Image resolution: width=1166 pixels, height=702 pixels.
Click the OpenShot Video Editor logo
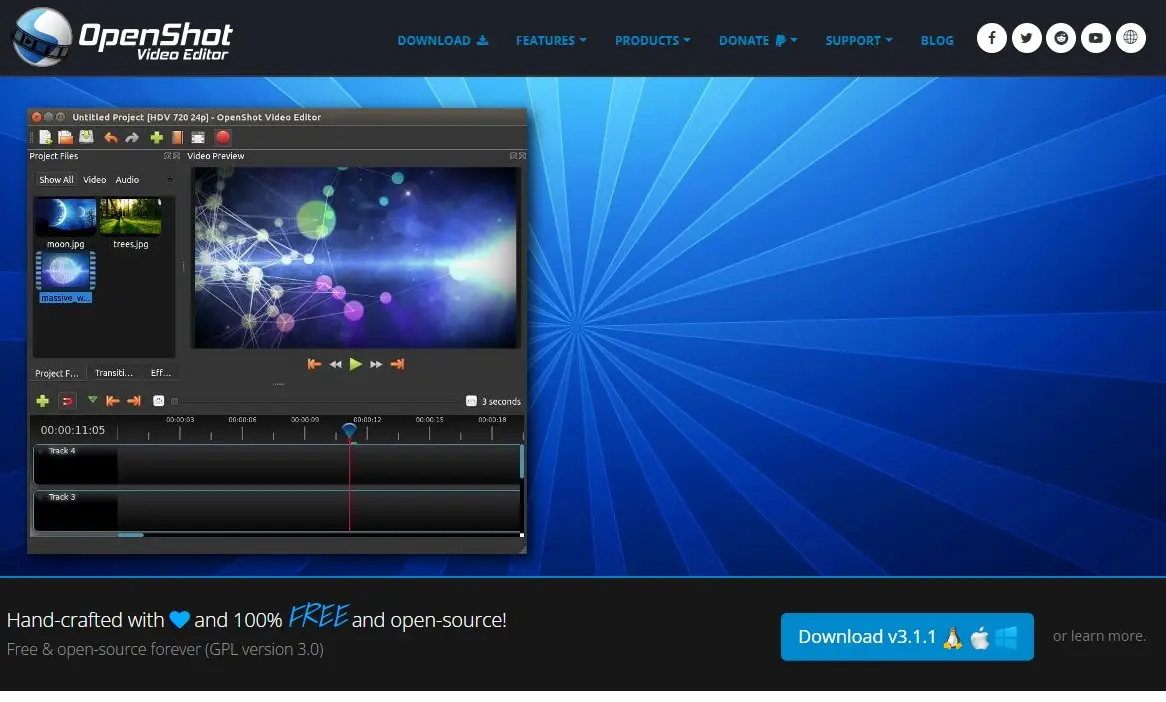(123, 37)
